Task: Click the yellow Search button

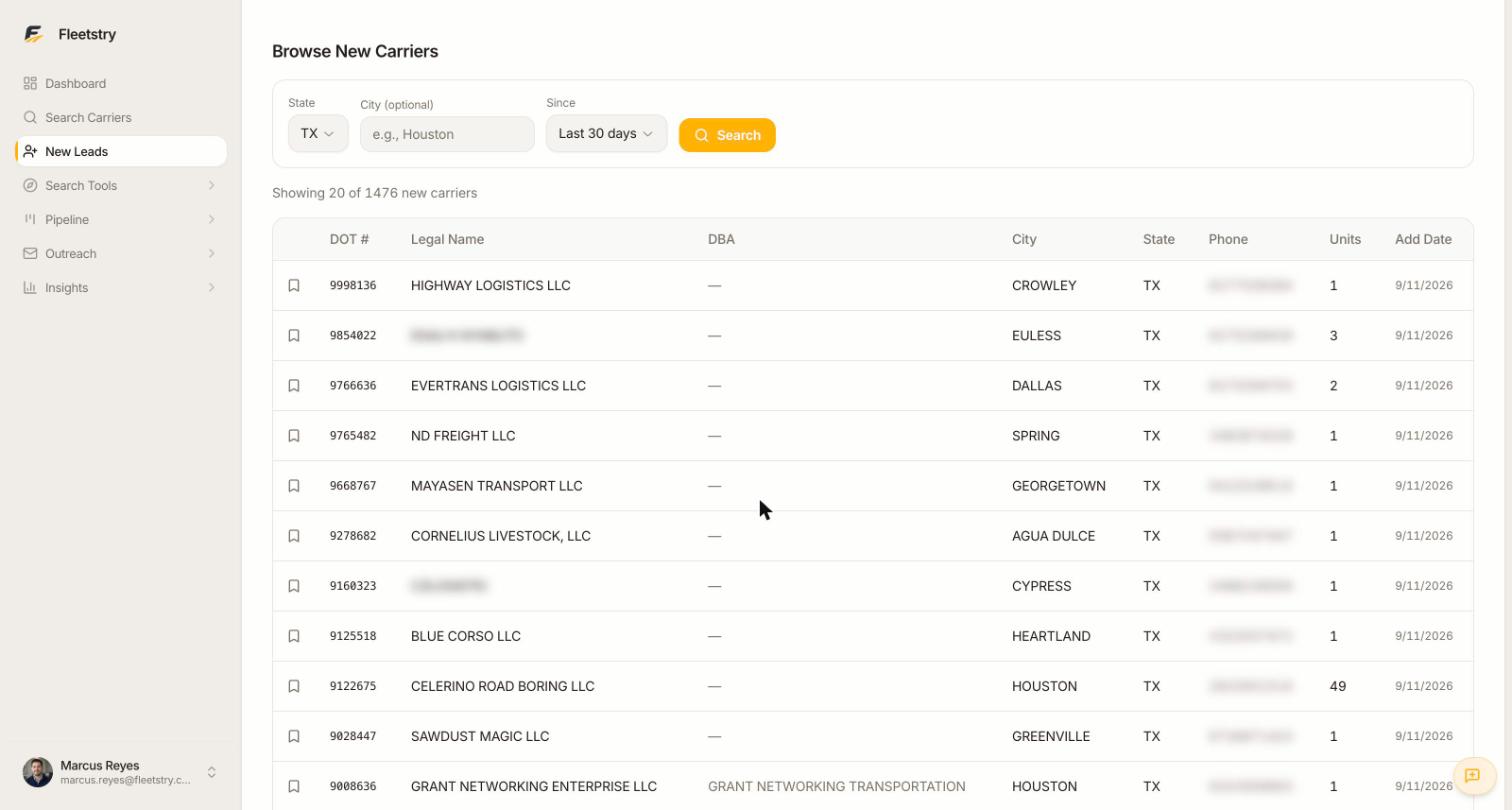Action: click(x=727, y=135)
